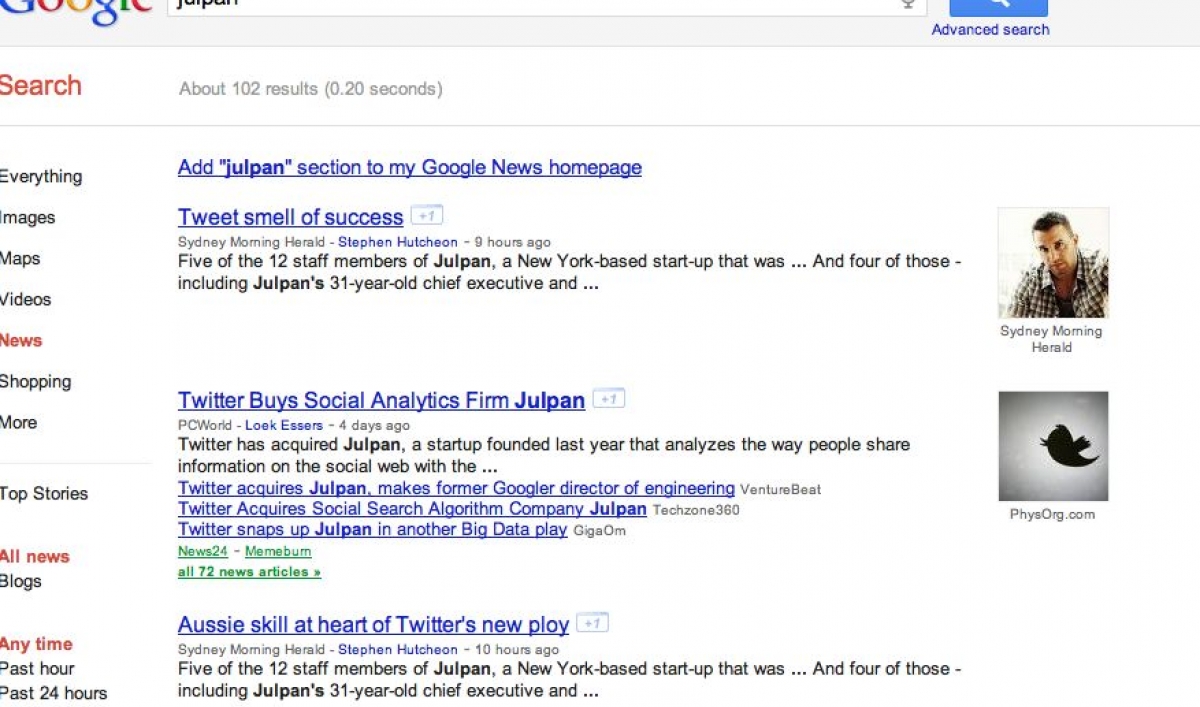The height and width of the screenshot is (707, 1200).
Task: Click +1 button beside Aussie skill headline
Action: tap(593, 624)
